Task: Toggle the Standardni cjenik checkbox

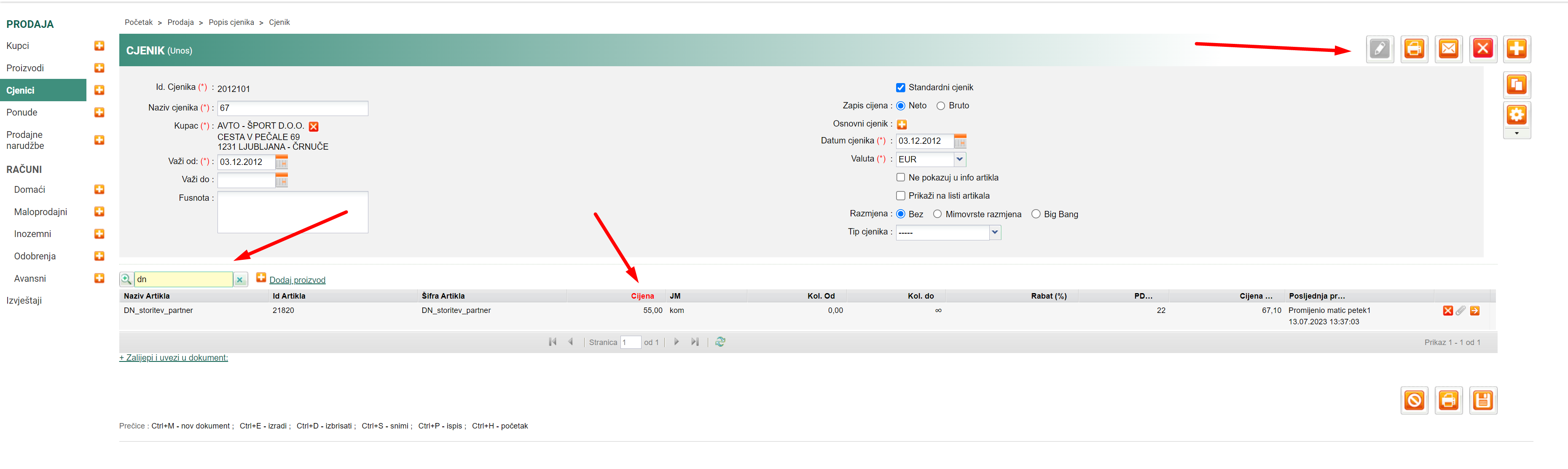Action: point(900,88)
